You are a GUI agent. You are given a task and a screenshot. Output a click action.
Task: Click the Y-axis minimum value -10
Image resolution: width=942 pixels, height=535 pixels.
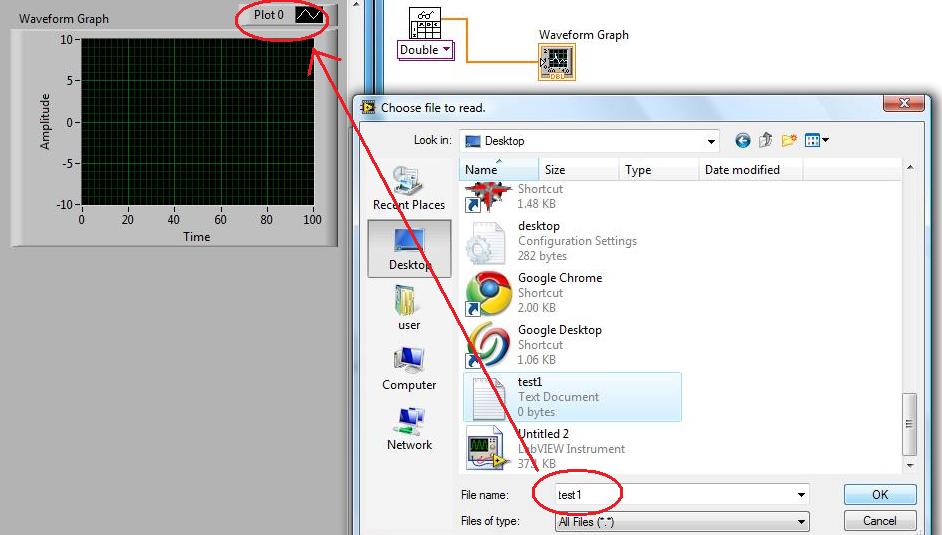64,204
